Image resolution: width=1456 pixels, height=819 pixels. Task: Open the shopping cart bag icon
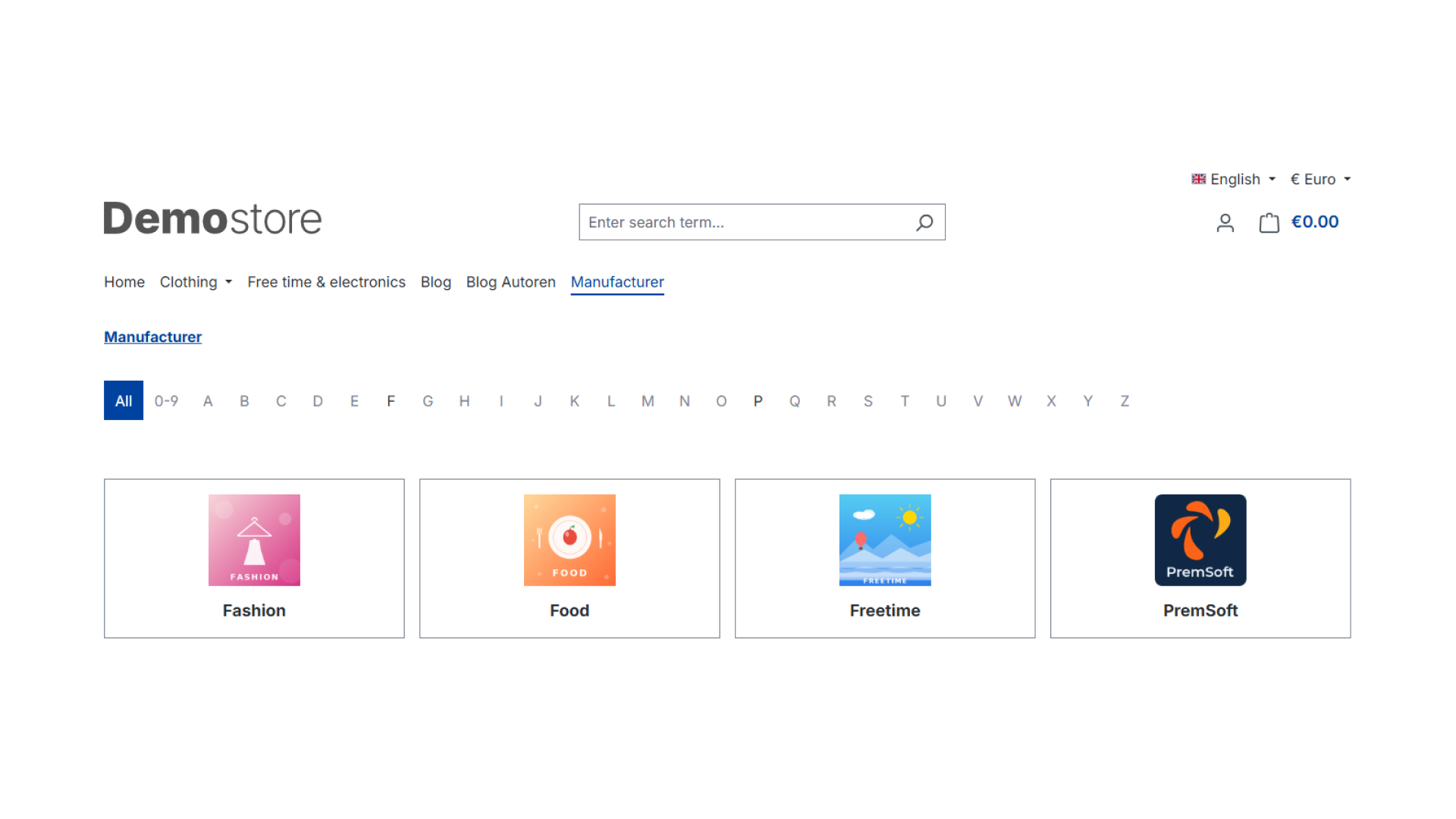click(1269, 222)
